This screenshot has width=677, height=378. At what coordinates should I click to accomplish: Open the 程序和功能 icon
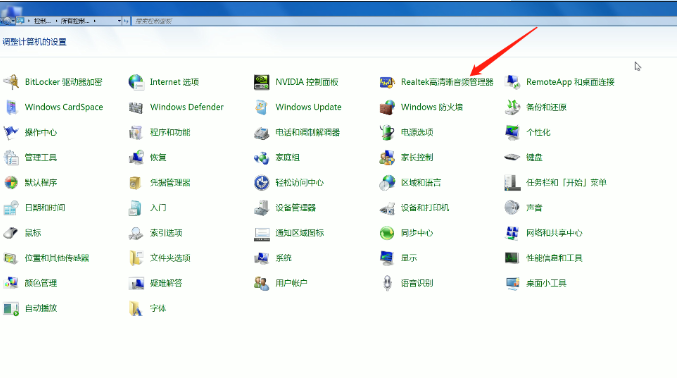coord(136,132)
